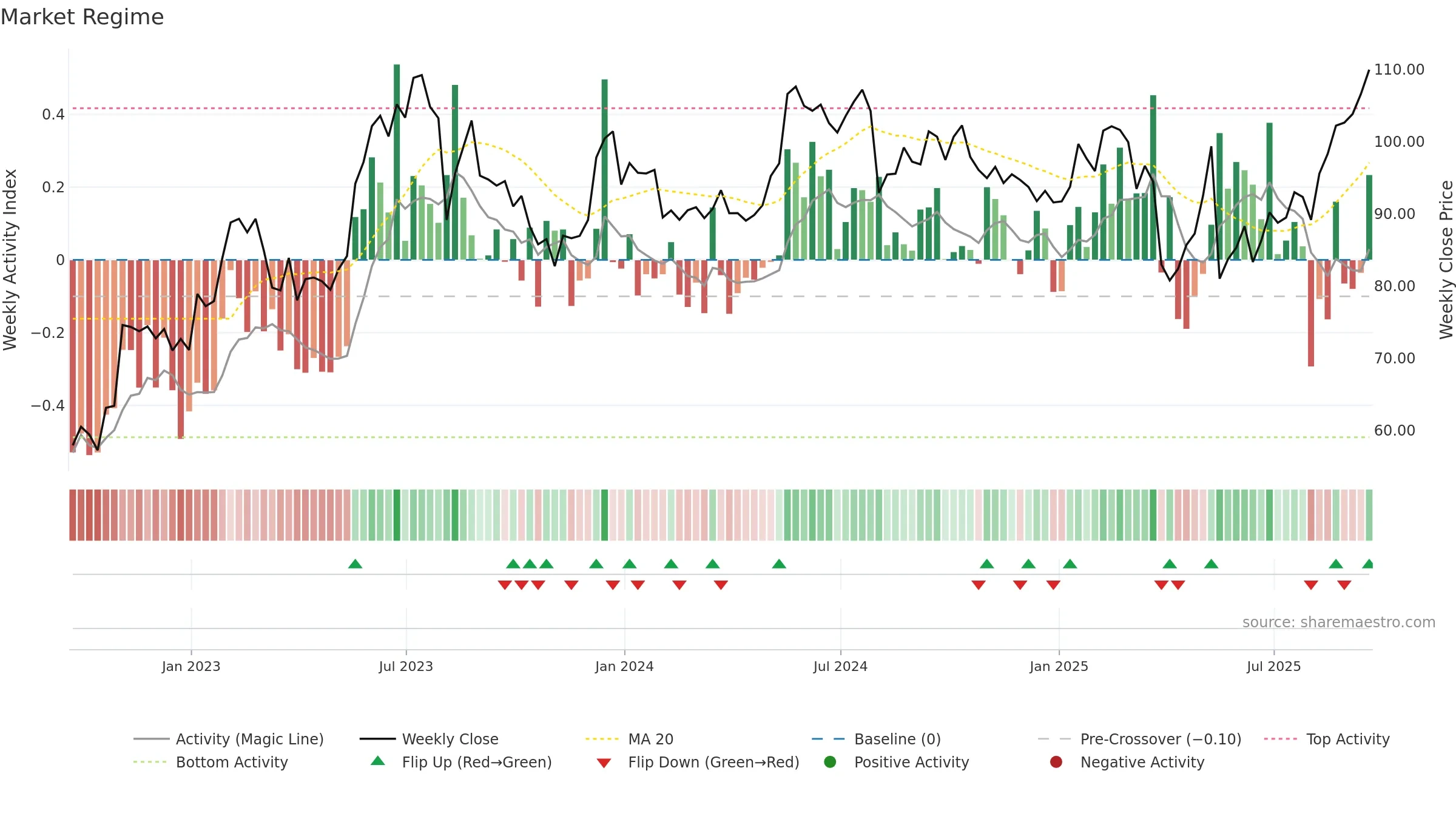Click the Activity (Magic Line) legend entry
The height and width of the screenshot is (819, 1456).
[x=229, y=739]
